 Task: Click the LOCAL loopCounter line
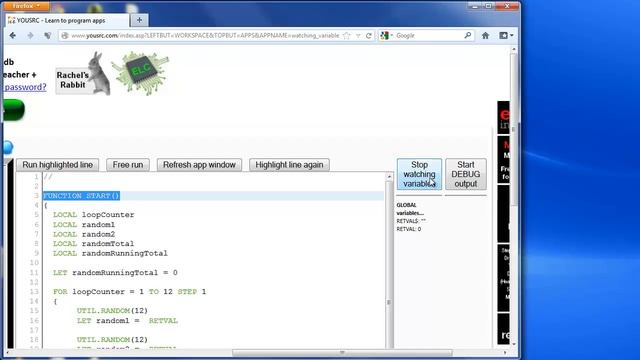[x=93, y=215]
